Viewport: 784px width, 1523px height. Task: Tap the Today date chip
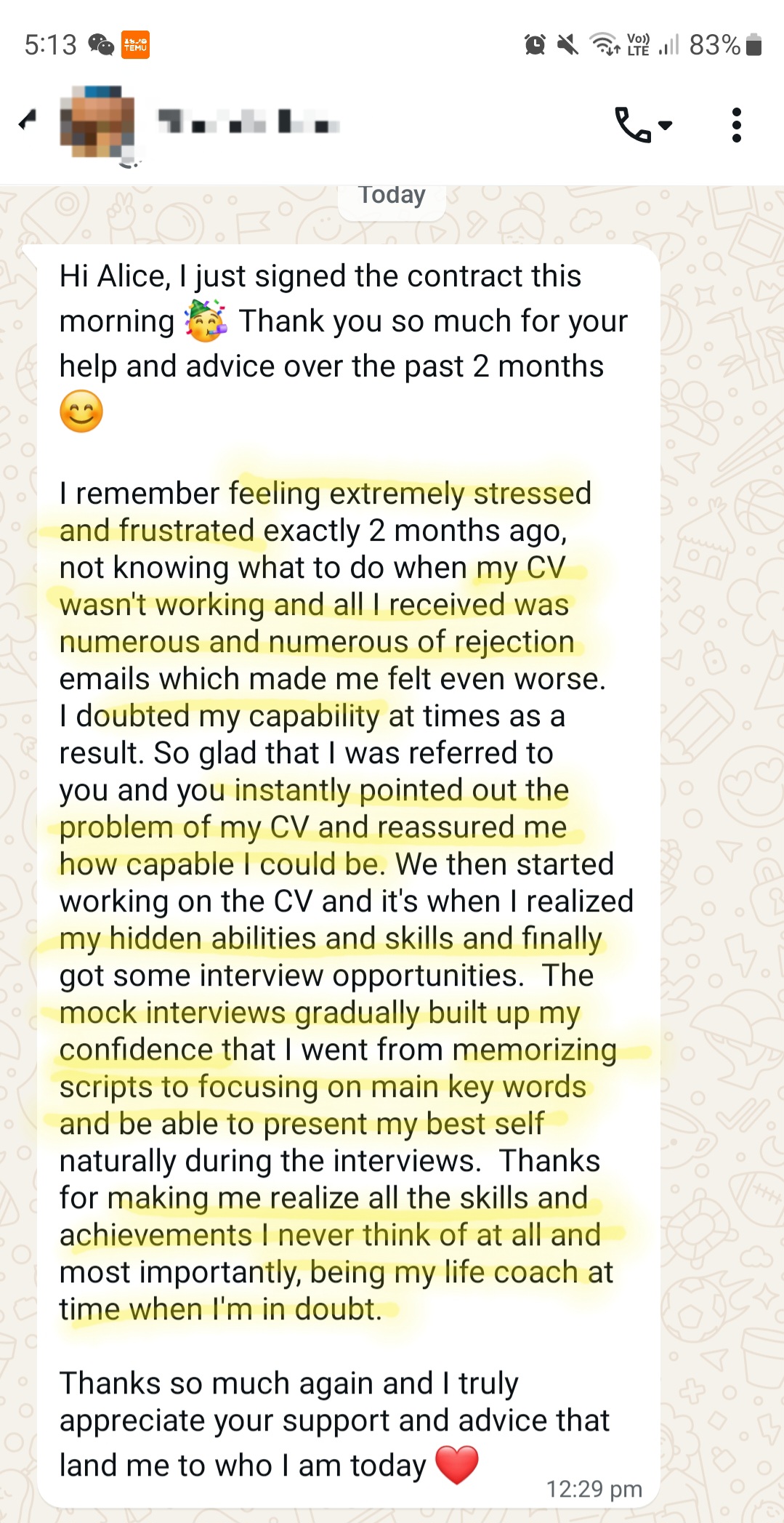pos(392,195)
